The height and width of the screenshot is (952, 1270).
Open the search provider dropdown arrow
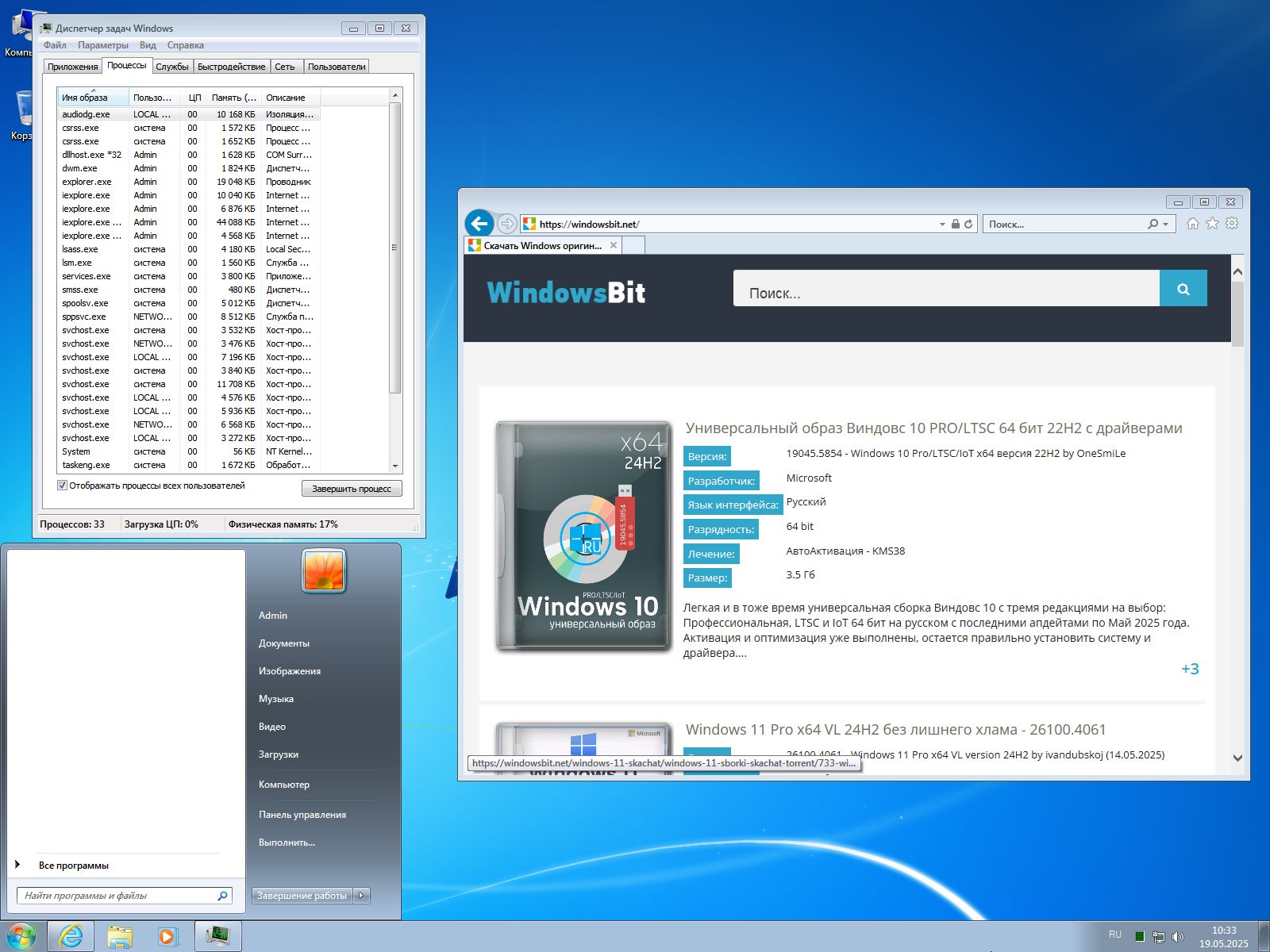pos(1165,225)
